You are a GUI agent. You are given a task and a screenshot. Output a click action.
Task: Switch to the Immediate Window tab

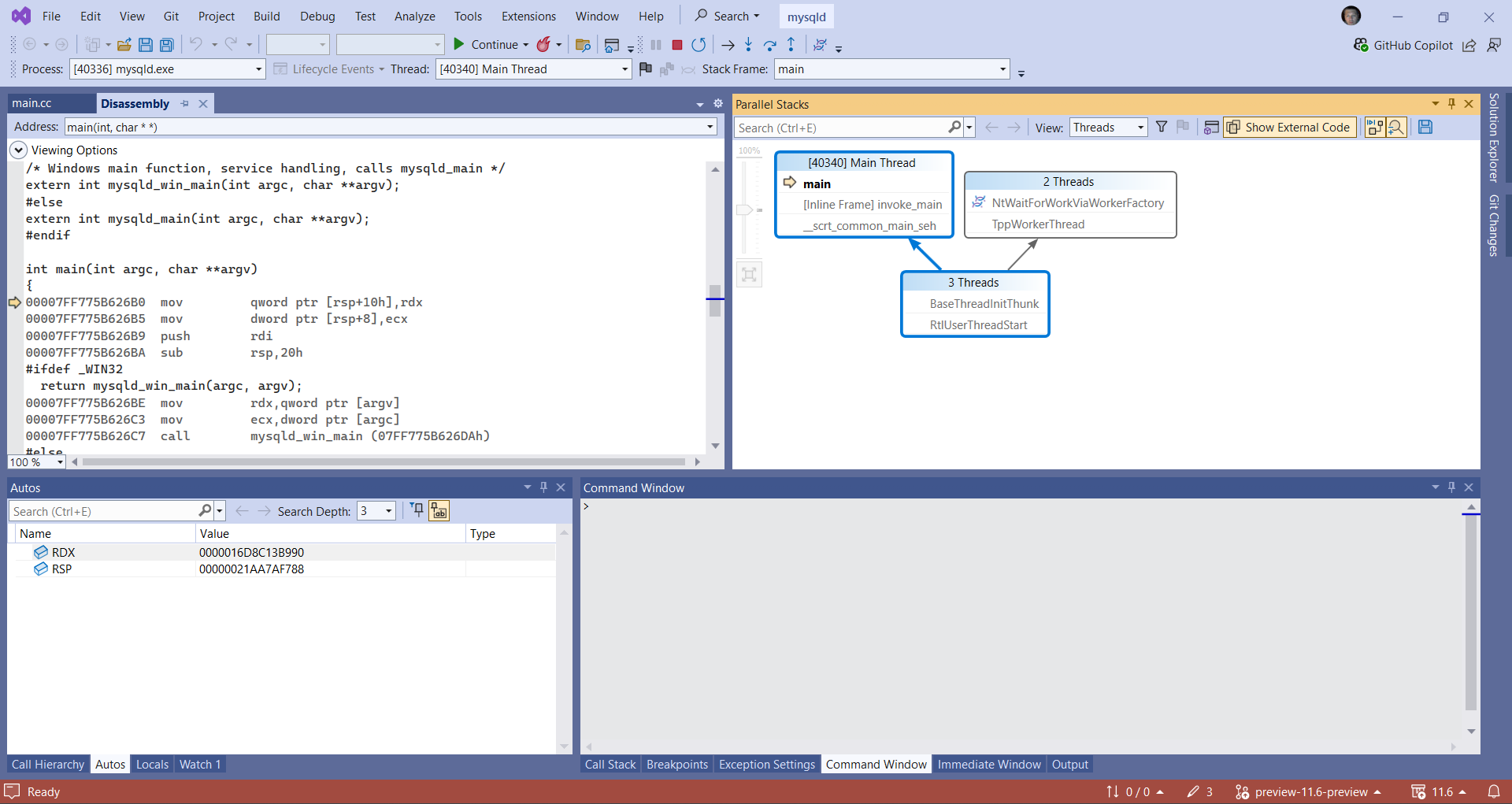click(988, 764)
